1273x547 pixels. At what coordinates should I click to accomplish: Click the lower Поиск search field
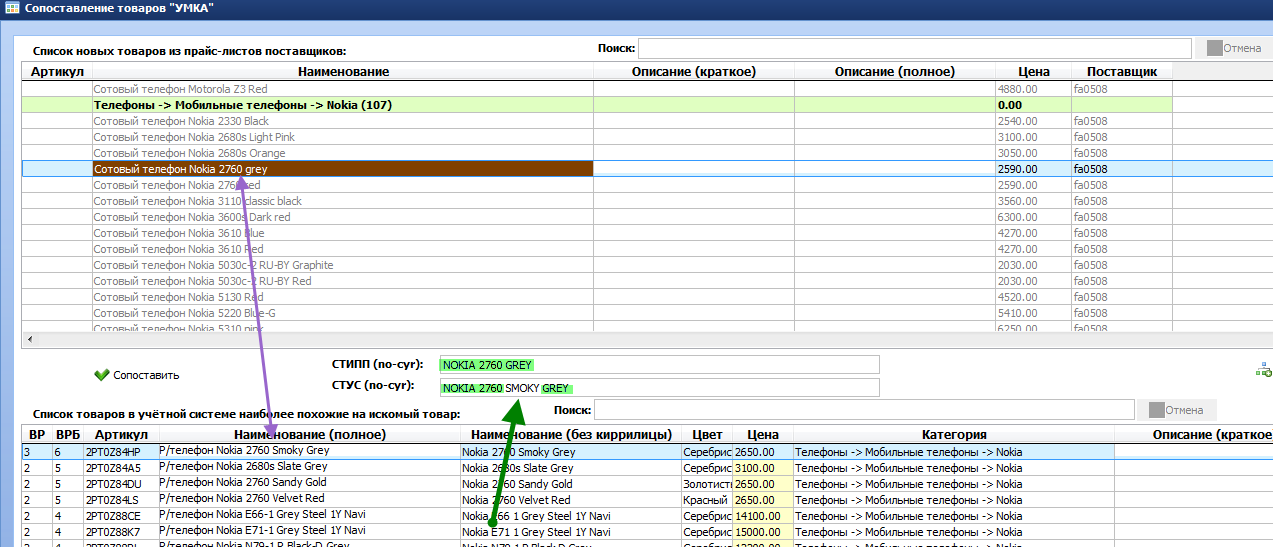click(865, 410)
